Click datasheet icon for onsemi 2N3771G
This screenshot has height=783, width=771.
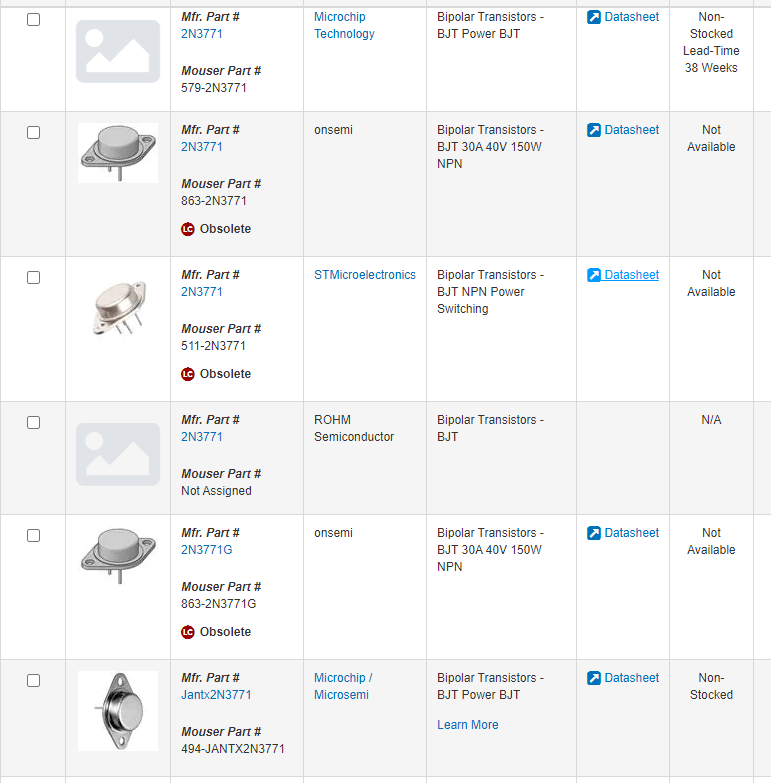click(594, 533)
